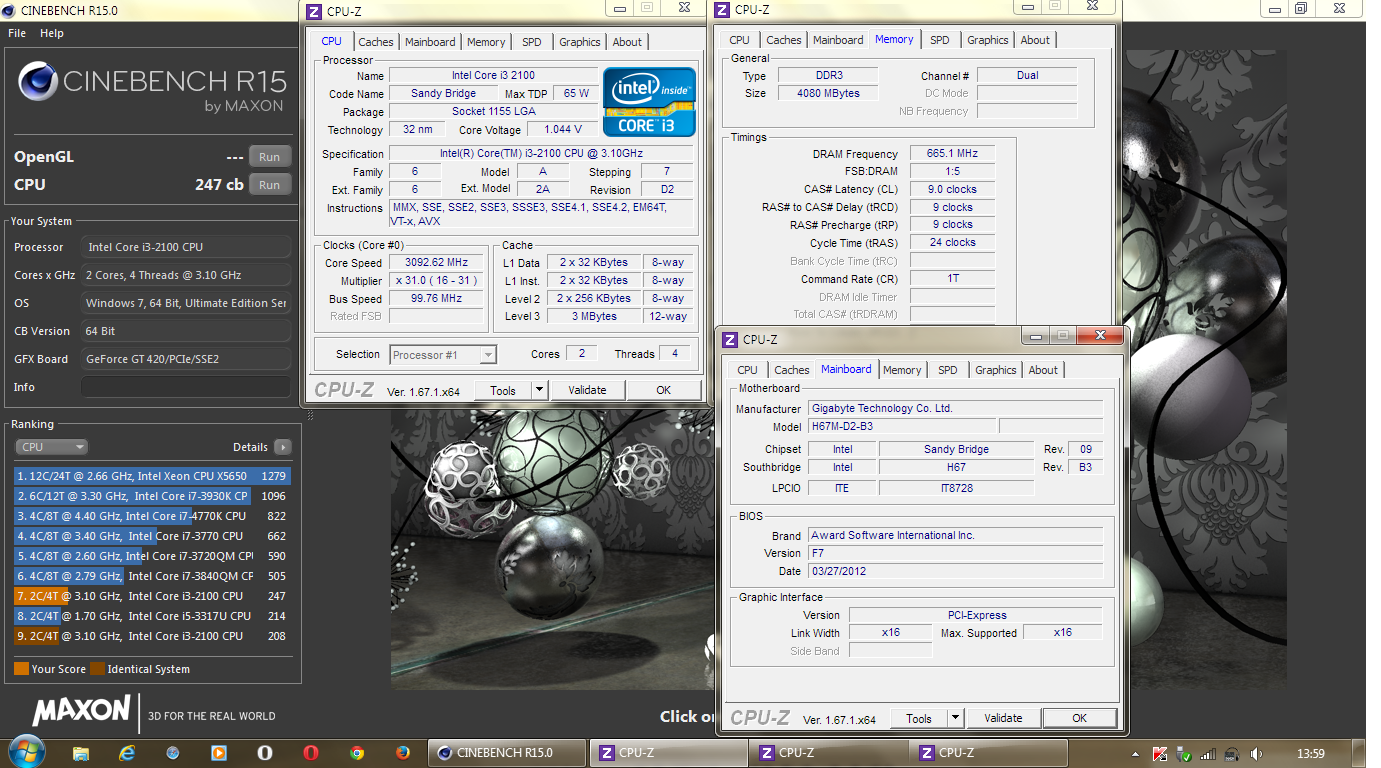Open Memory tab in Mainboard window

click(902, 370)
